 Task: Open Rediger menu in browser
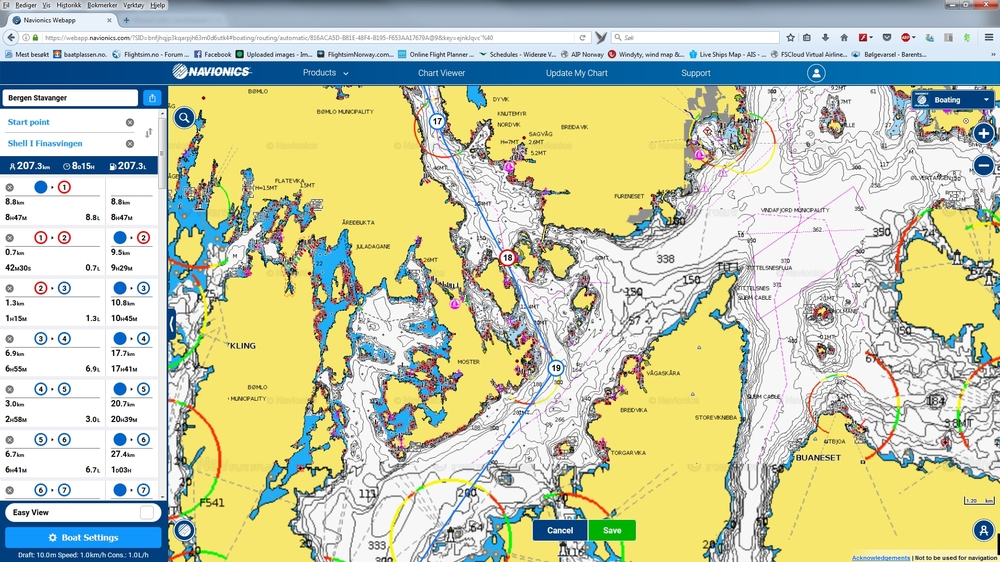[26, 5]
